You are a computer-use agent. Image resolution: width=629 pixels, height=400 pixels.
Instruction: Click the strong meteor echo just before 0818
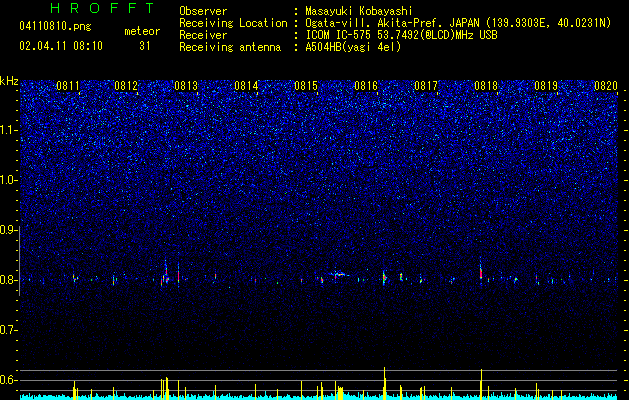tap(481, 272)
